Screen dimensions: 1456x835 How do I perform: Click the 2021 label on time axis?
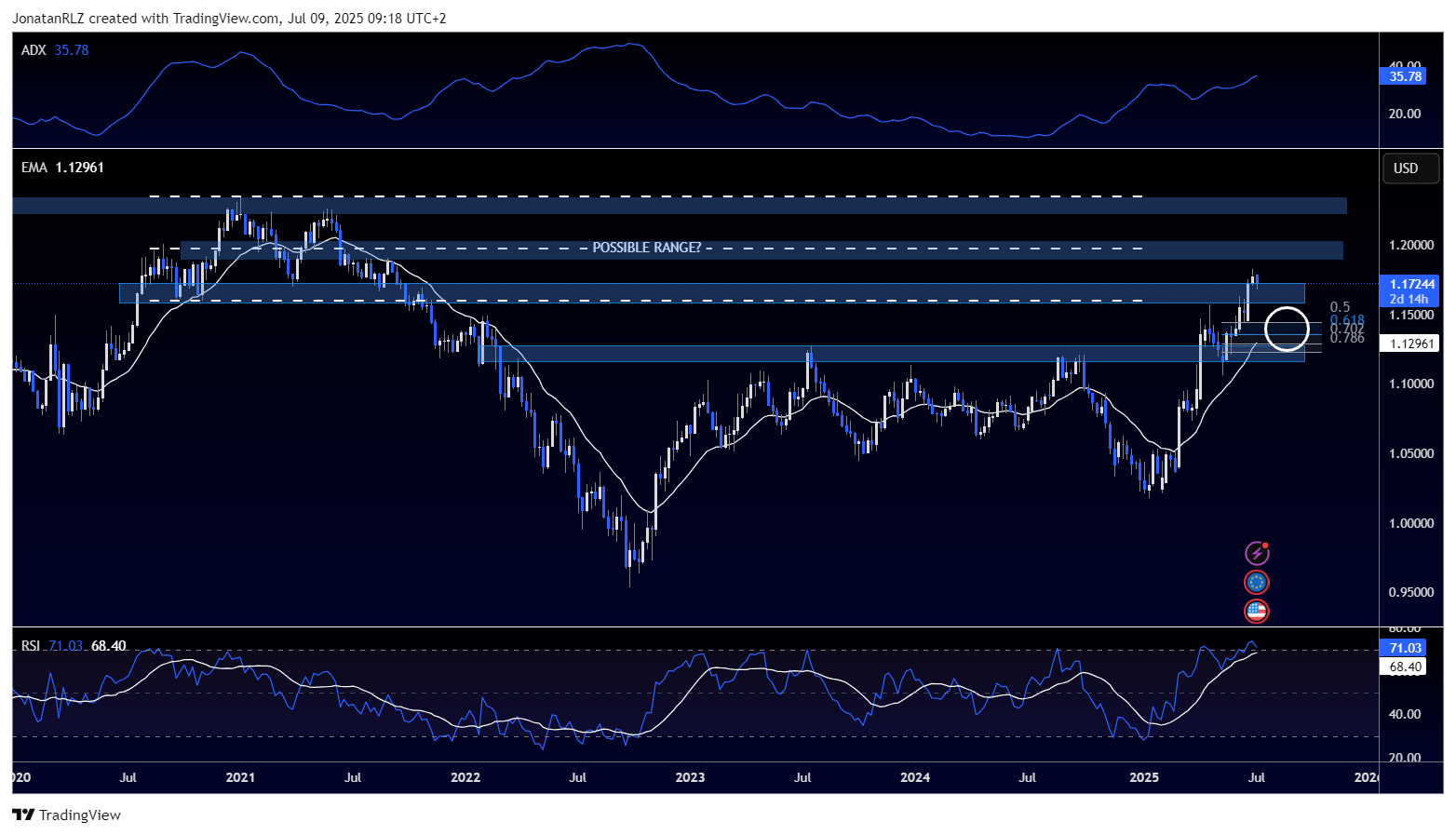[240, 777]
